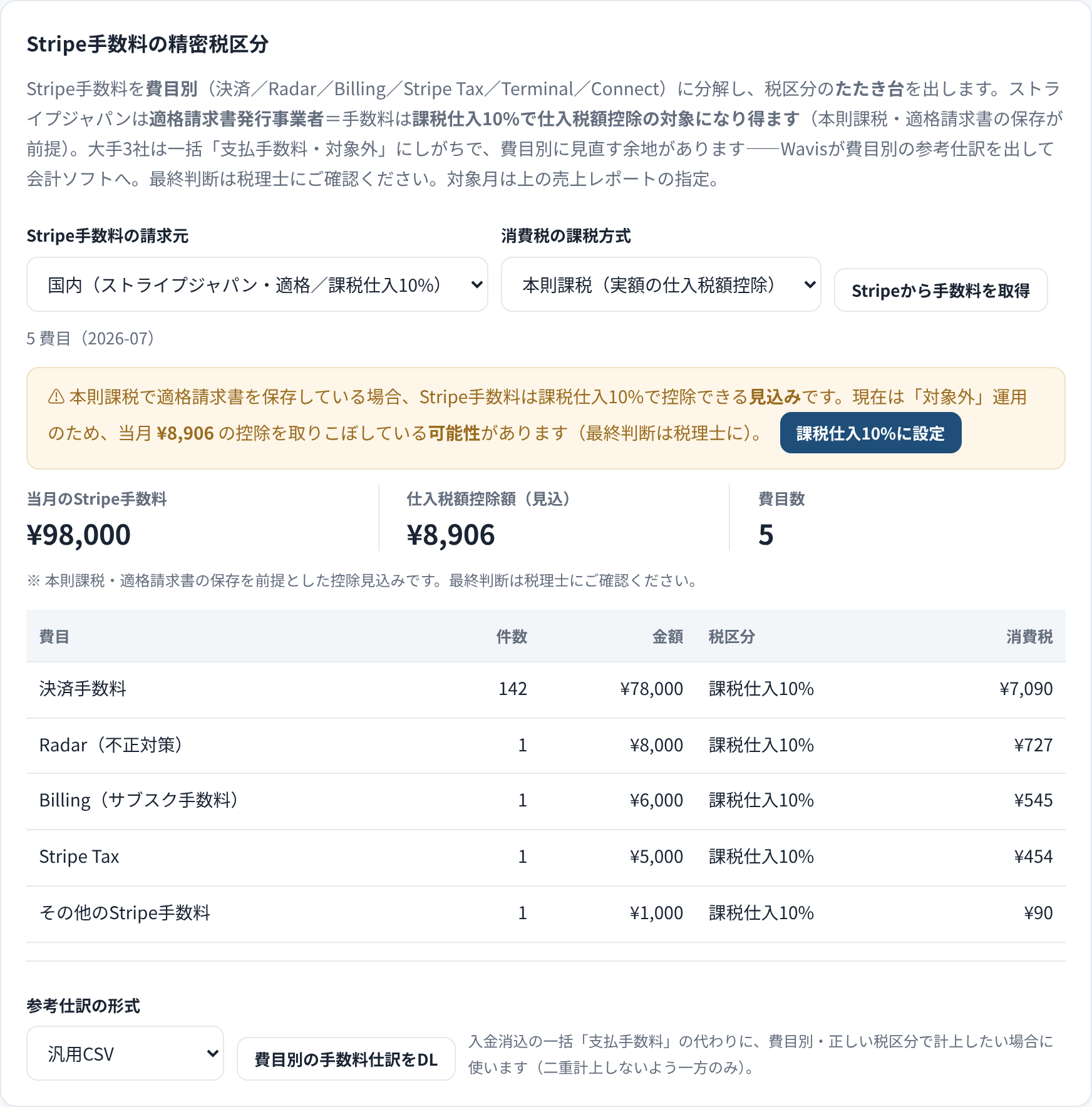The width and height of the screenshot is (1092, 1107).
Task: Click the 件数 column header
Action: tap(512, 637)
